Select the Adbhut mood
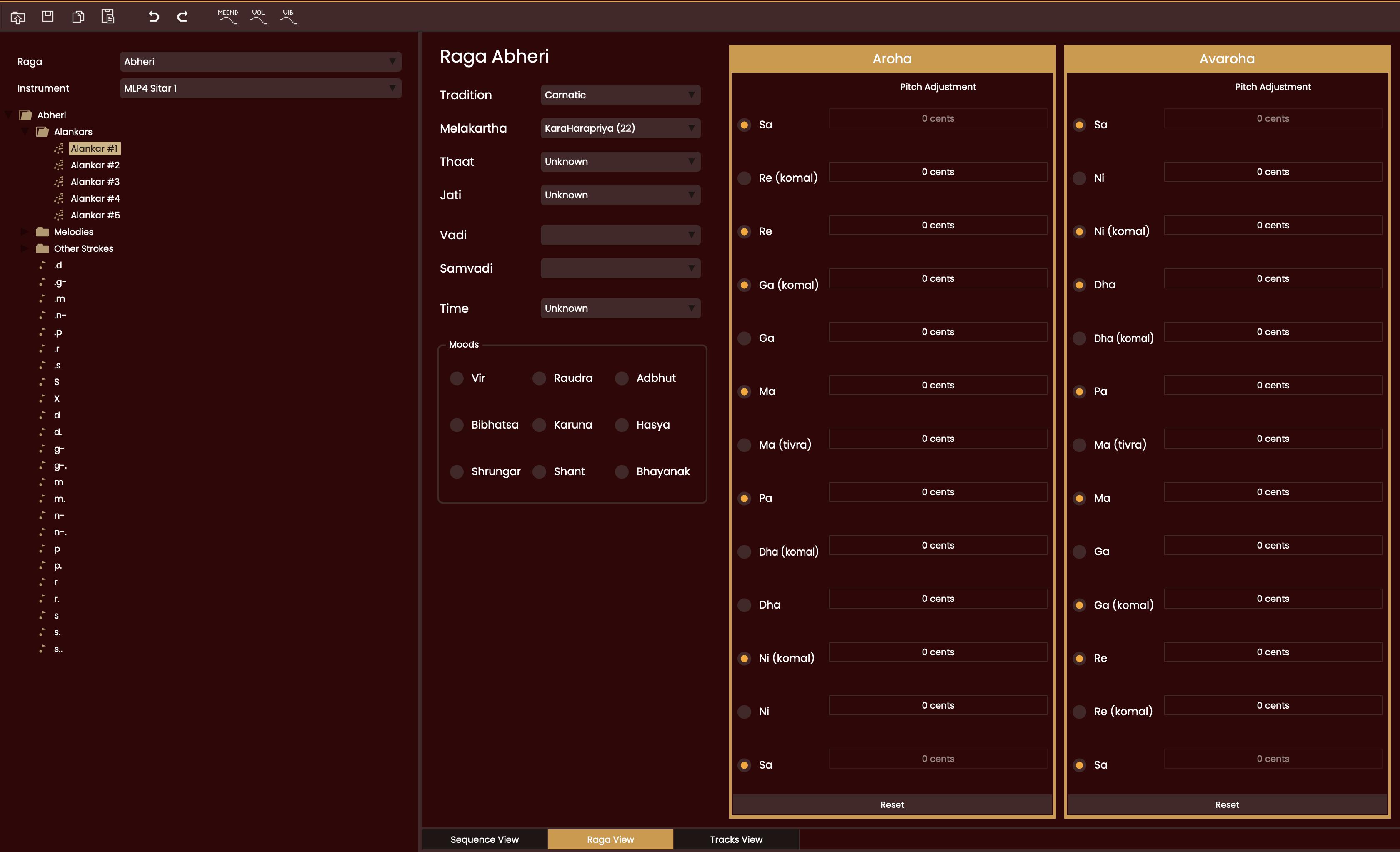The height and width of the screenshot is (852, 1400). coord(622,378)
